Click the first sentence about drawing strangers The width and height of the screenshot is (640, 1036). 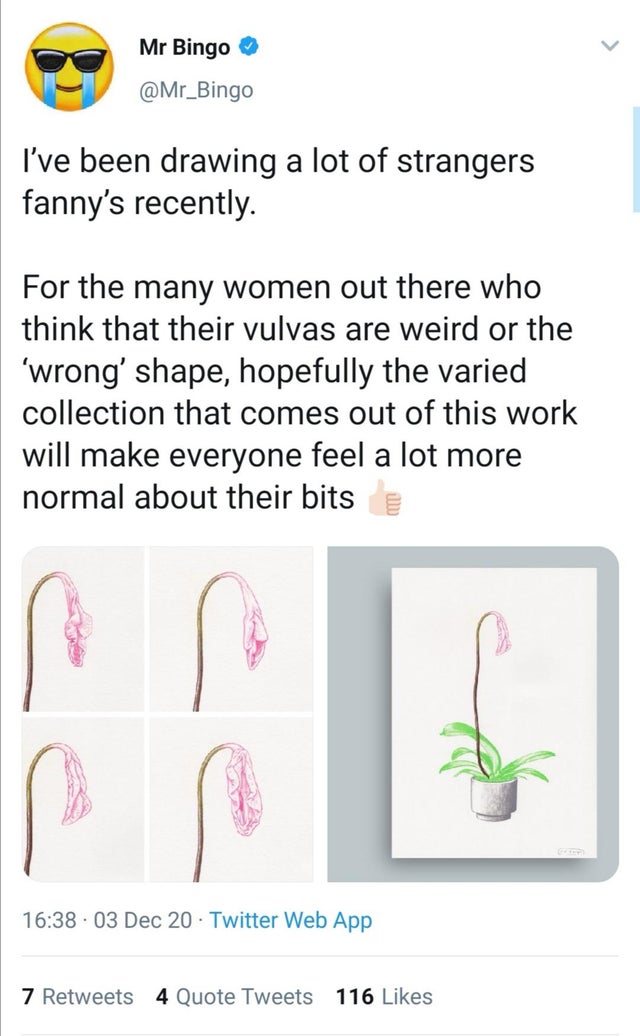pos(278,182)
